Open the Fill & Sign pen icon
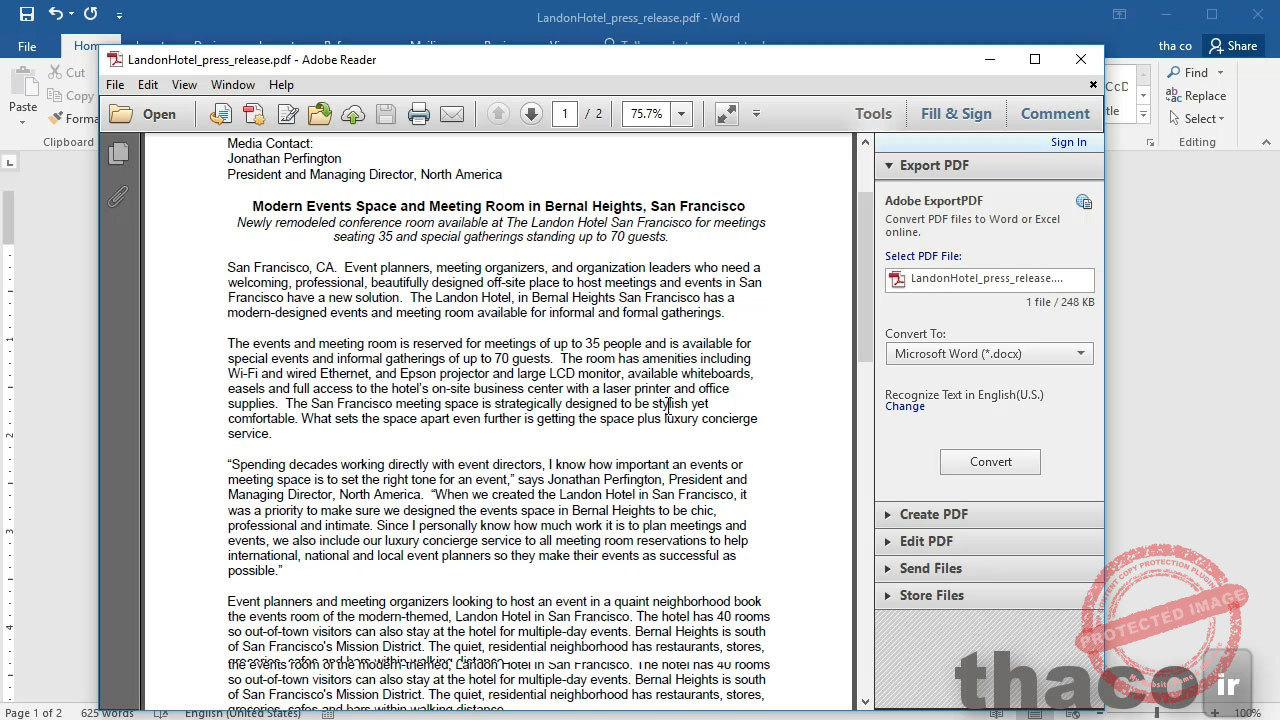Screen dimensions: 1280x720 287,113
